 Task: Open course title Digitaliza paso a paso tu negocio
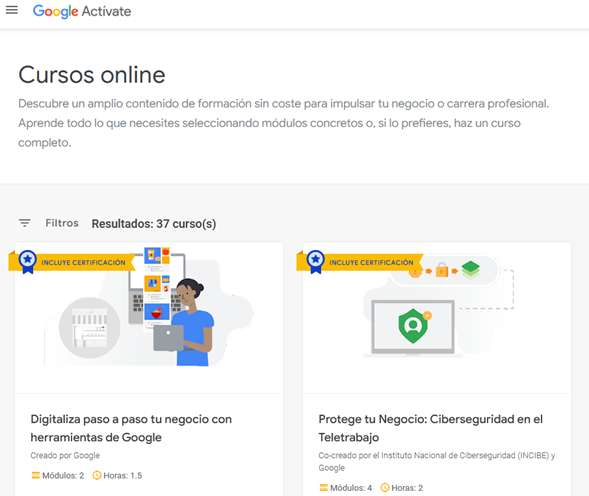coord(131,428)
